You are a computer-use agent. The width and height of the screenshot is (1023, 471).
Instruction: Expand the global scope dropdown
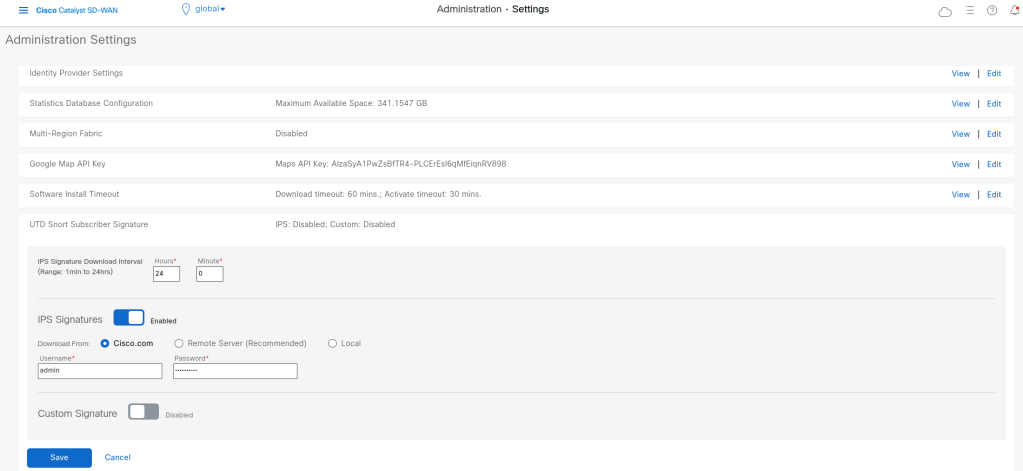click(x=209, y=9)
